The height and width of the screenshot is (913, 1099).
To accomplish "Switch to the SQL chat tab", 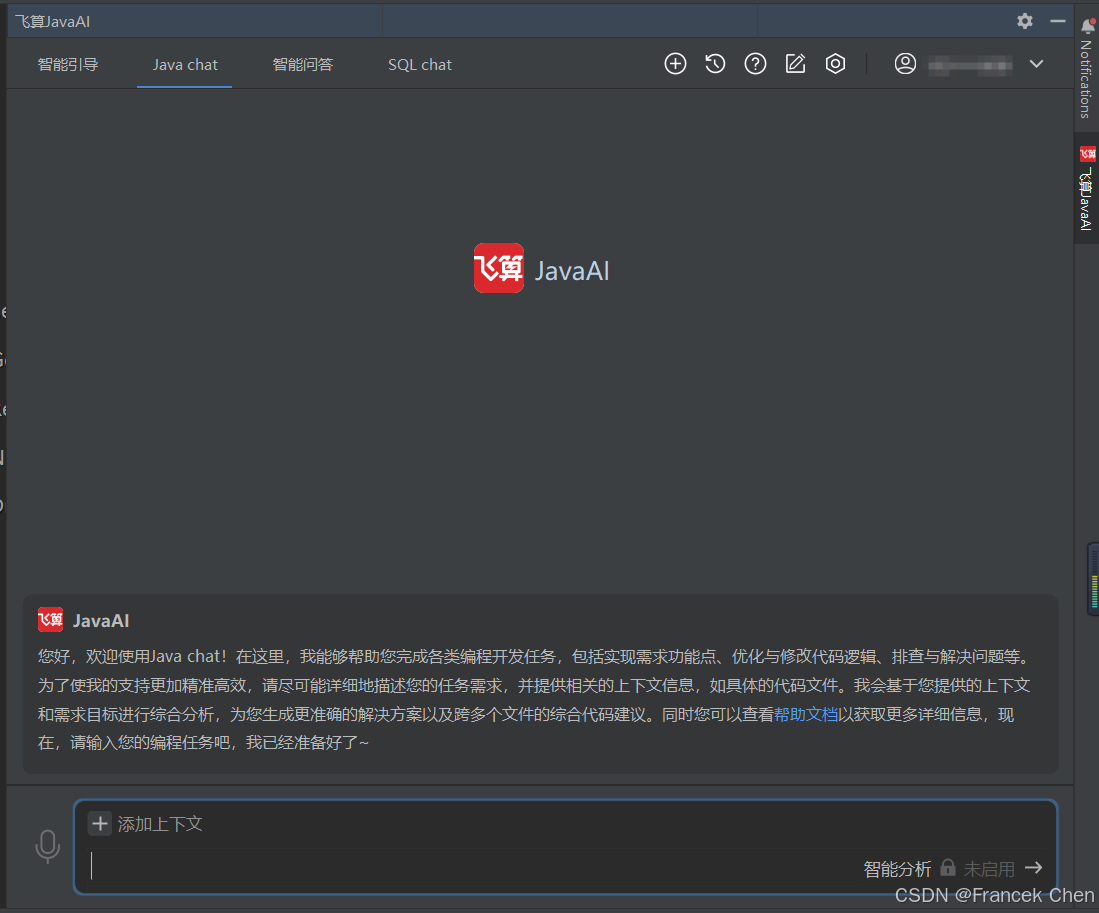I will (420, 64).
